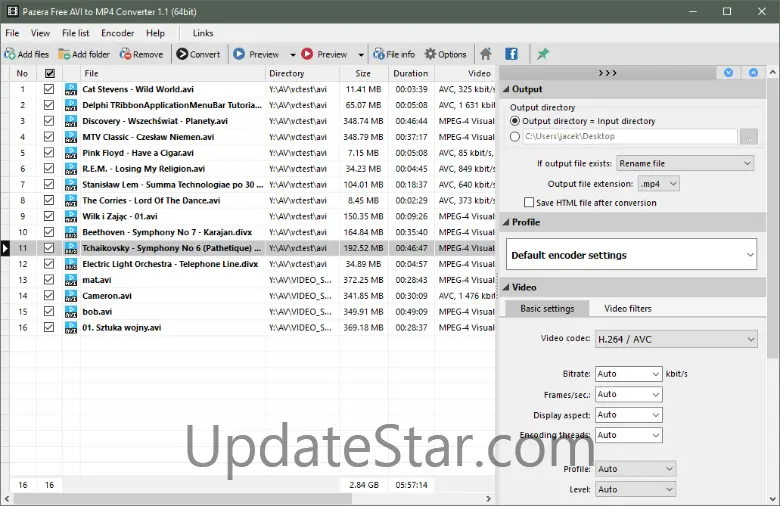This screenshot has height=506, width=780.
Task: Switch to the Basic settings tab
Action: (x=547, y=308)
